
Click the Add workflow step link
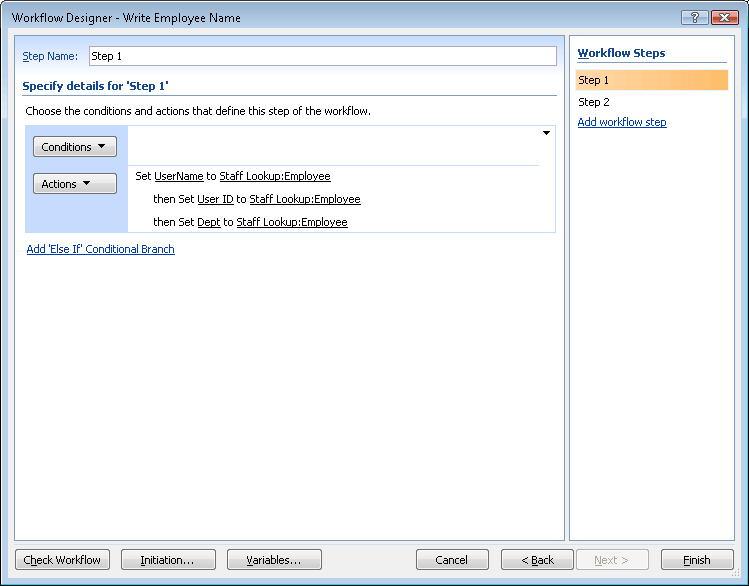pos(622,122)
